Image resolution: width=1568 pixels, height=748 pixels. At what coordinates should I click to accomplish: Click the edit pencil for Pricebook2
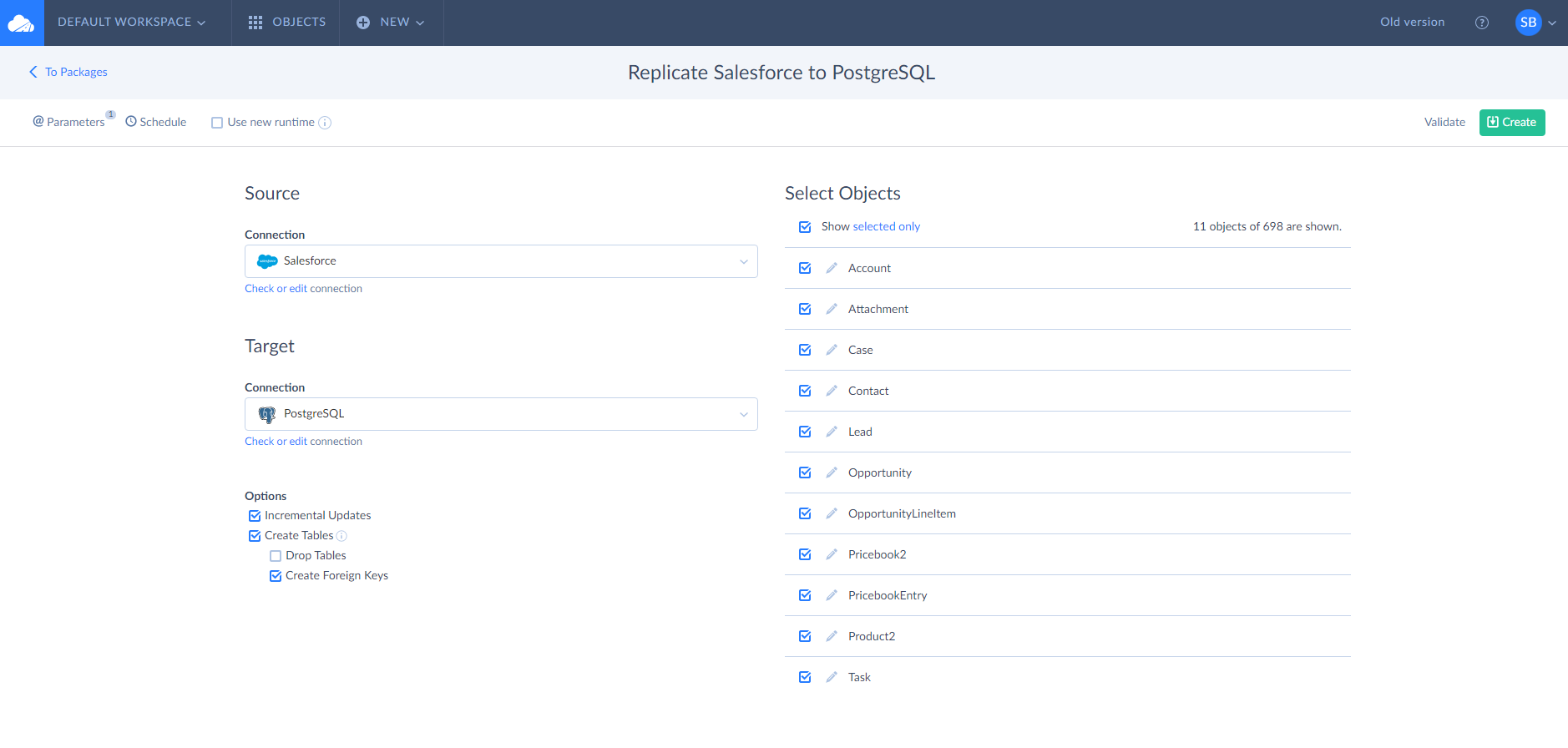click(x=832, y=554)
